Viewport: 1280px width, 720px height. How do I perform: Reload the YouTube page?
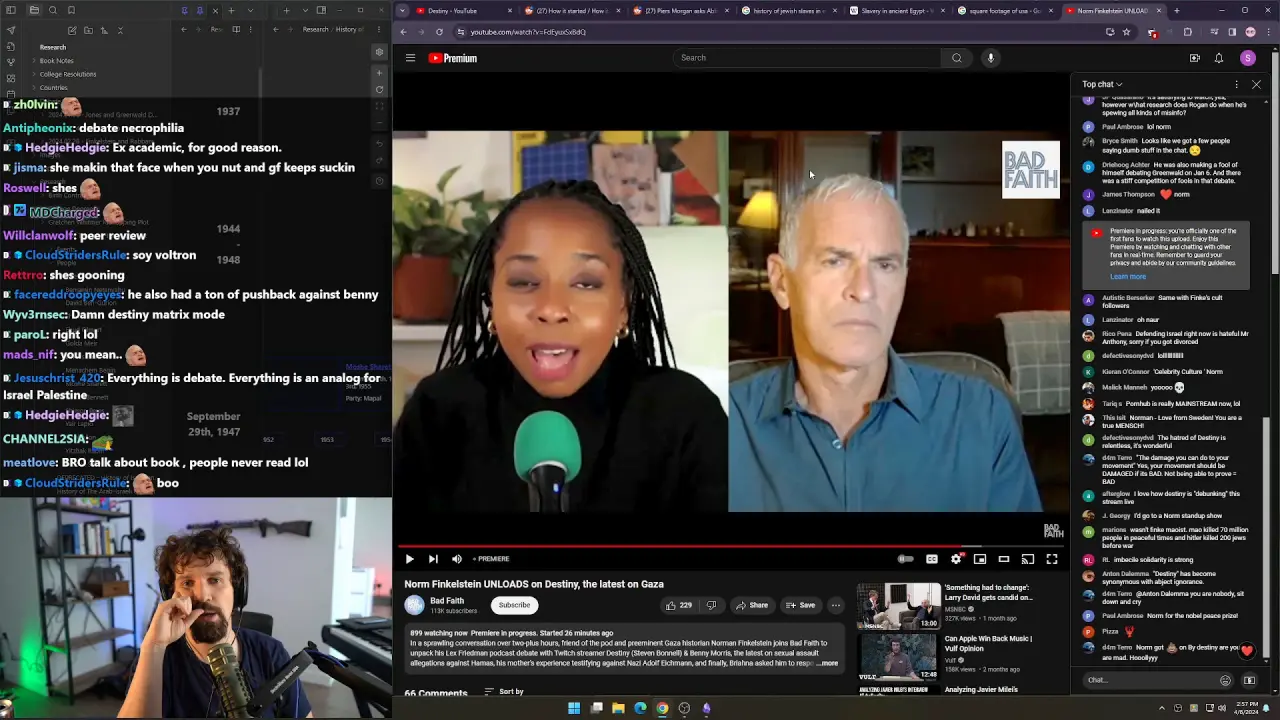[x=439, y=32]
